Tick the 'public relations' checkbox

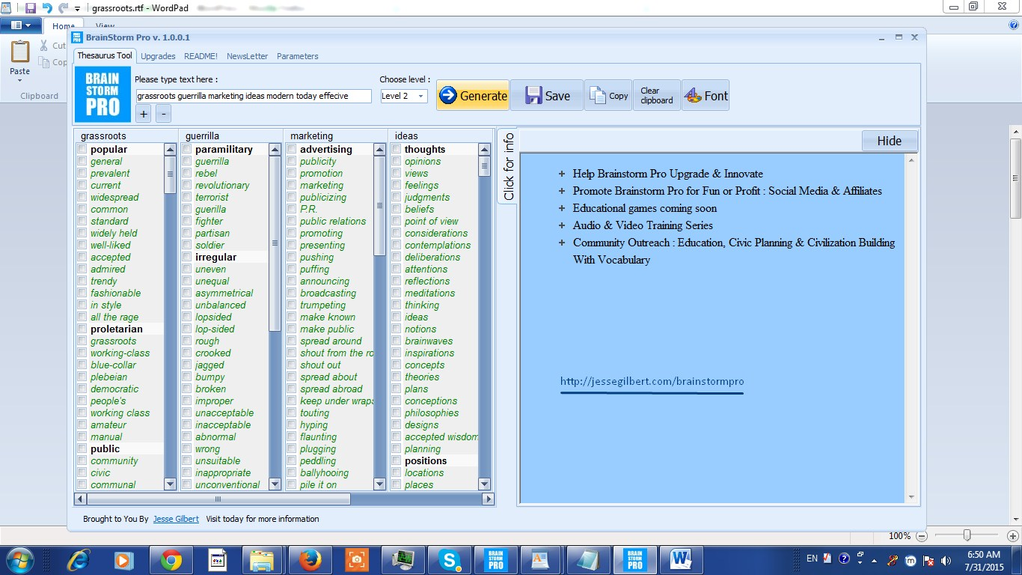click(x=291, y=222)
